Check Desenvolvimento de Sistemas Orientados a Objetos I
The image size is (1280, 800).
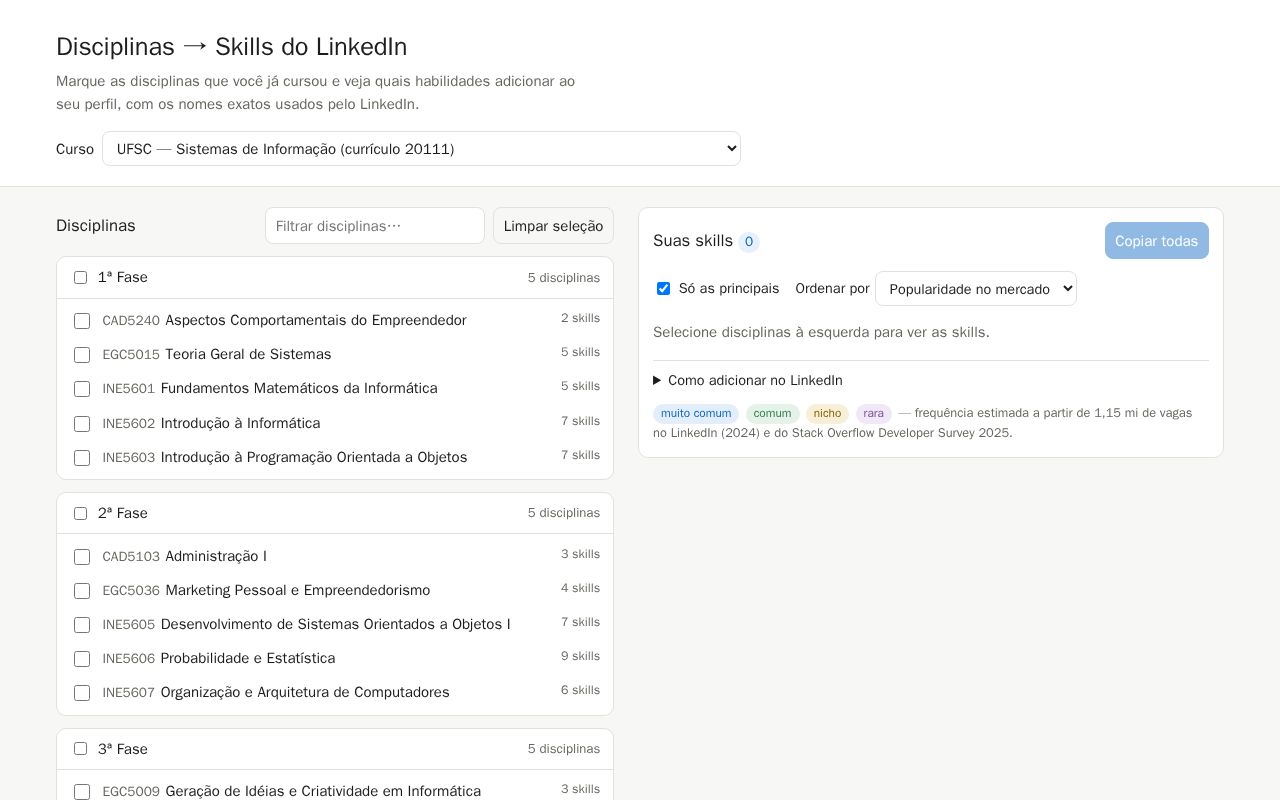[x=82, y=625]
